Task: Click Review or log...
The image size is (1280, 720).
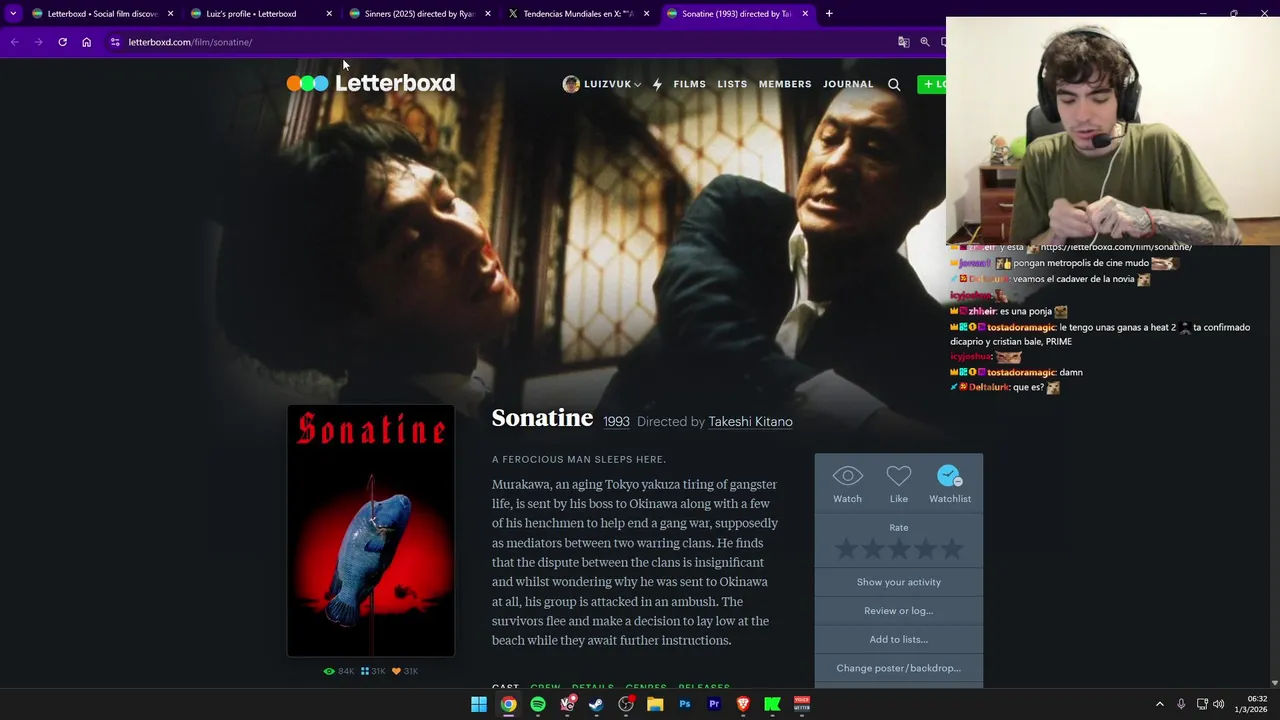Action: click(x=899, y=611)
